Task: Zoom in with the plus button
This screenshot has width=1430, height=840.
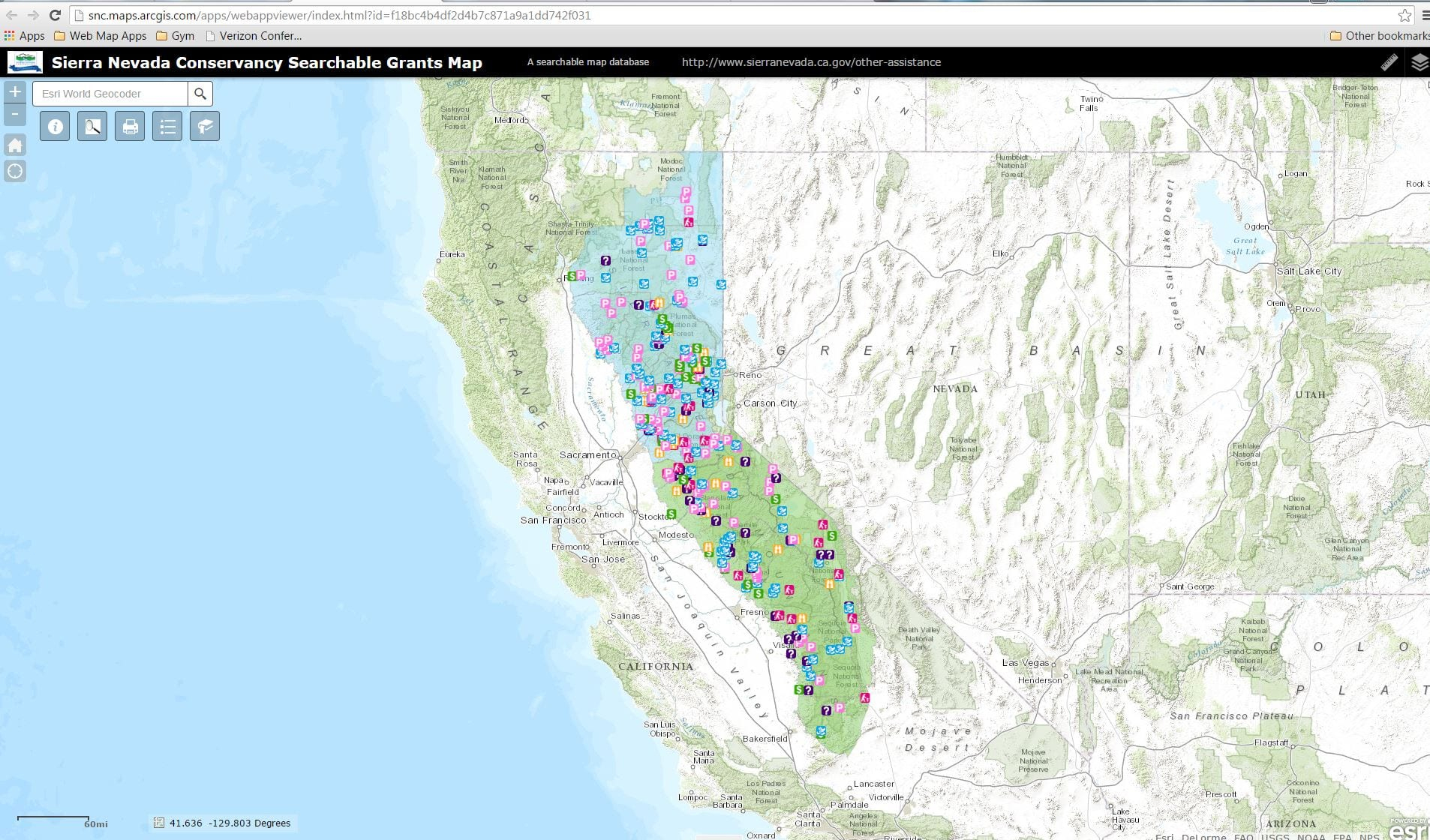Action: point(15,92)
